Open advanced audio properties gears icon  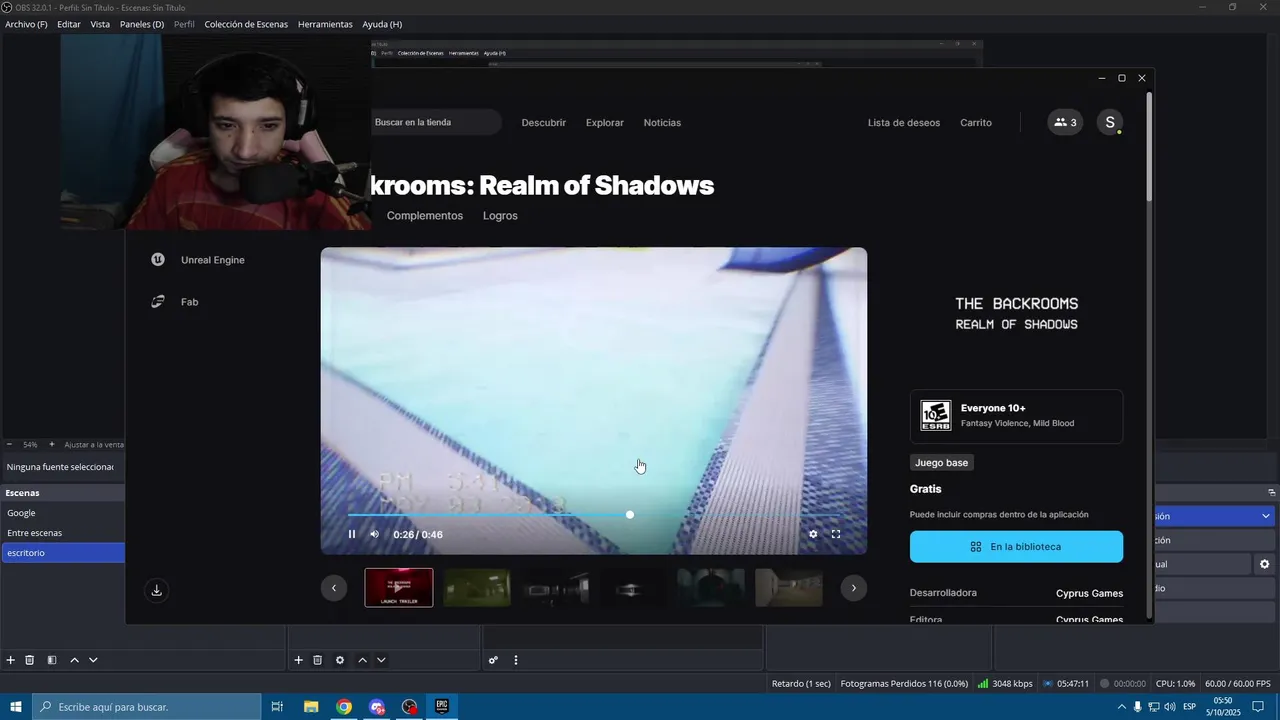[x=493, y=660]
